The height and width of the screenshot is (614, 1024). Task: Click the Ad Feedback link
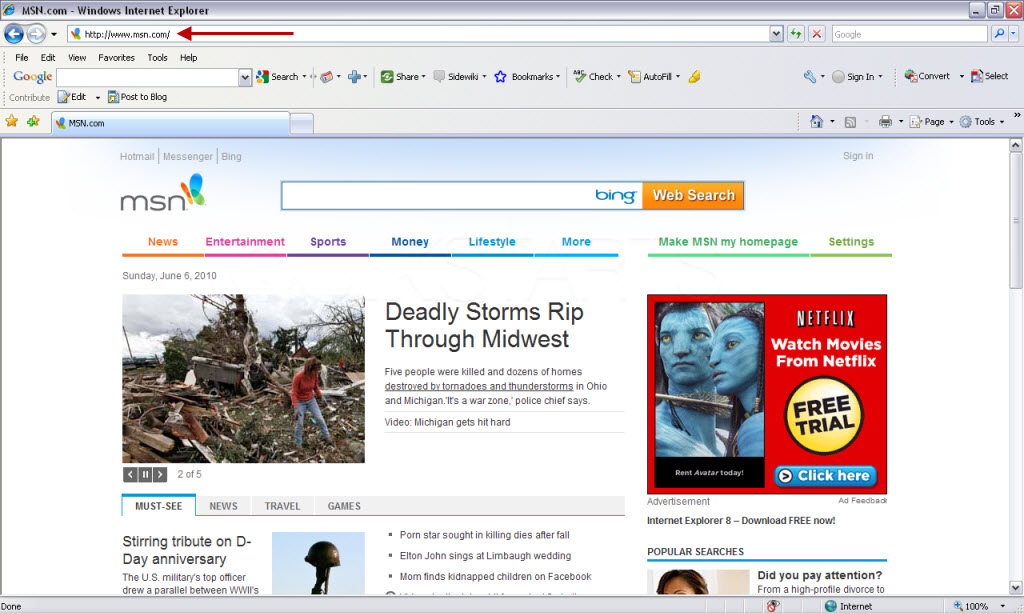tap(863, 500)
